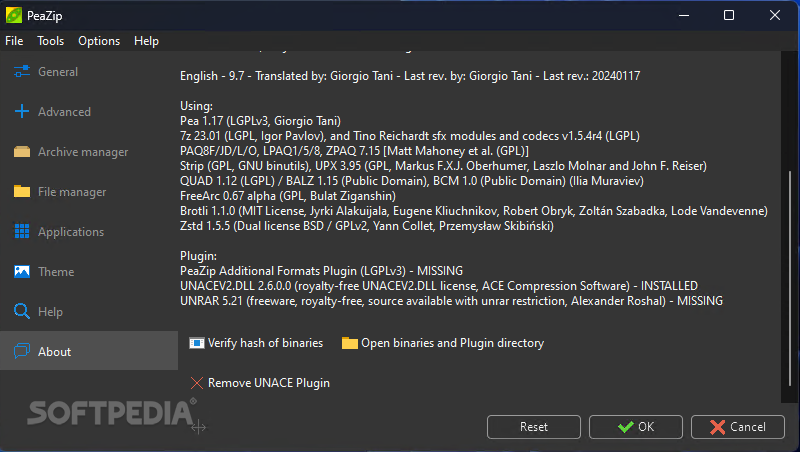Viewport: 800px width, 452px height.
Task: Open the Options menu
Action: [x=99, y=41]
